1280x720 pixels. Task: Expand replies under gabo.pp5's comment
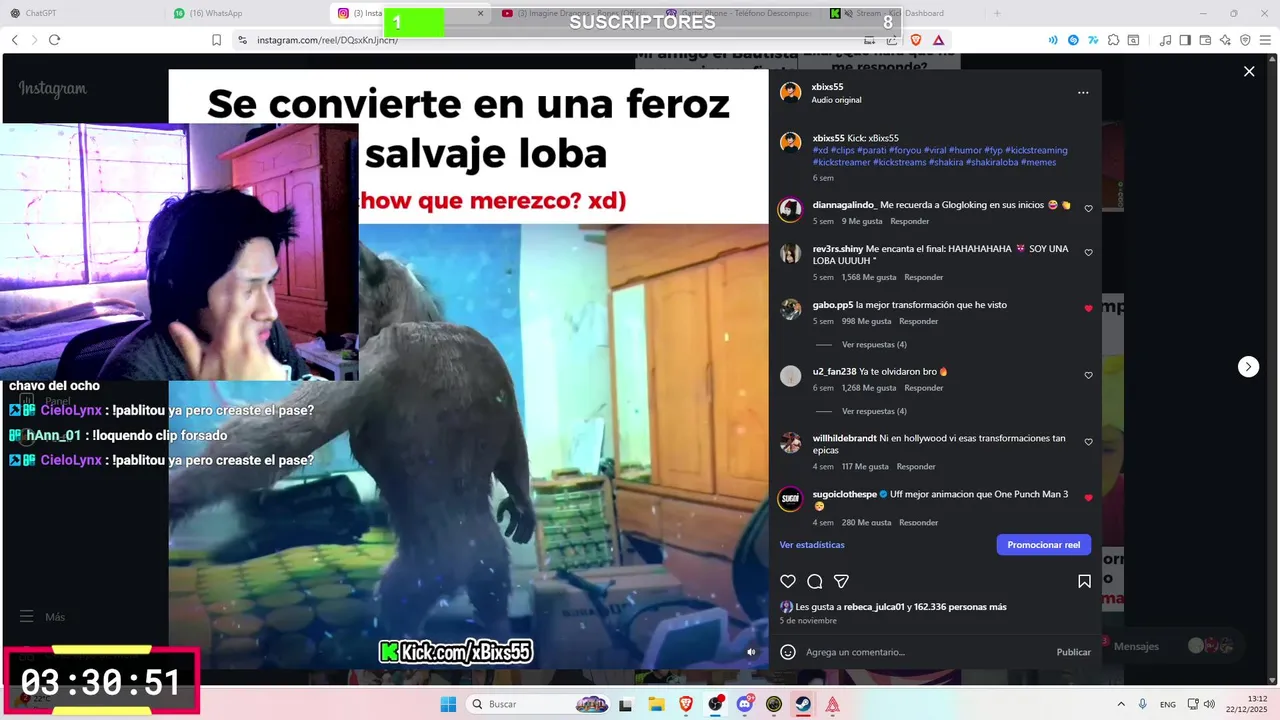click(x=874, y=345)
